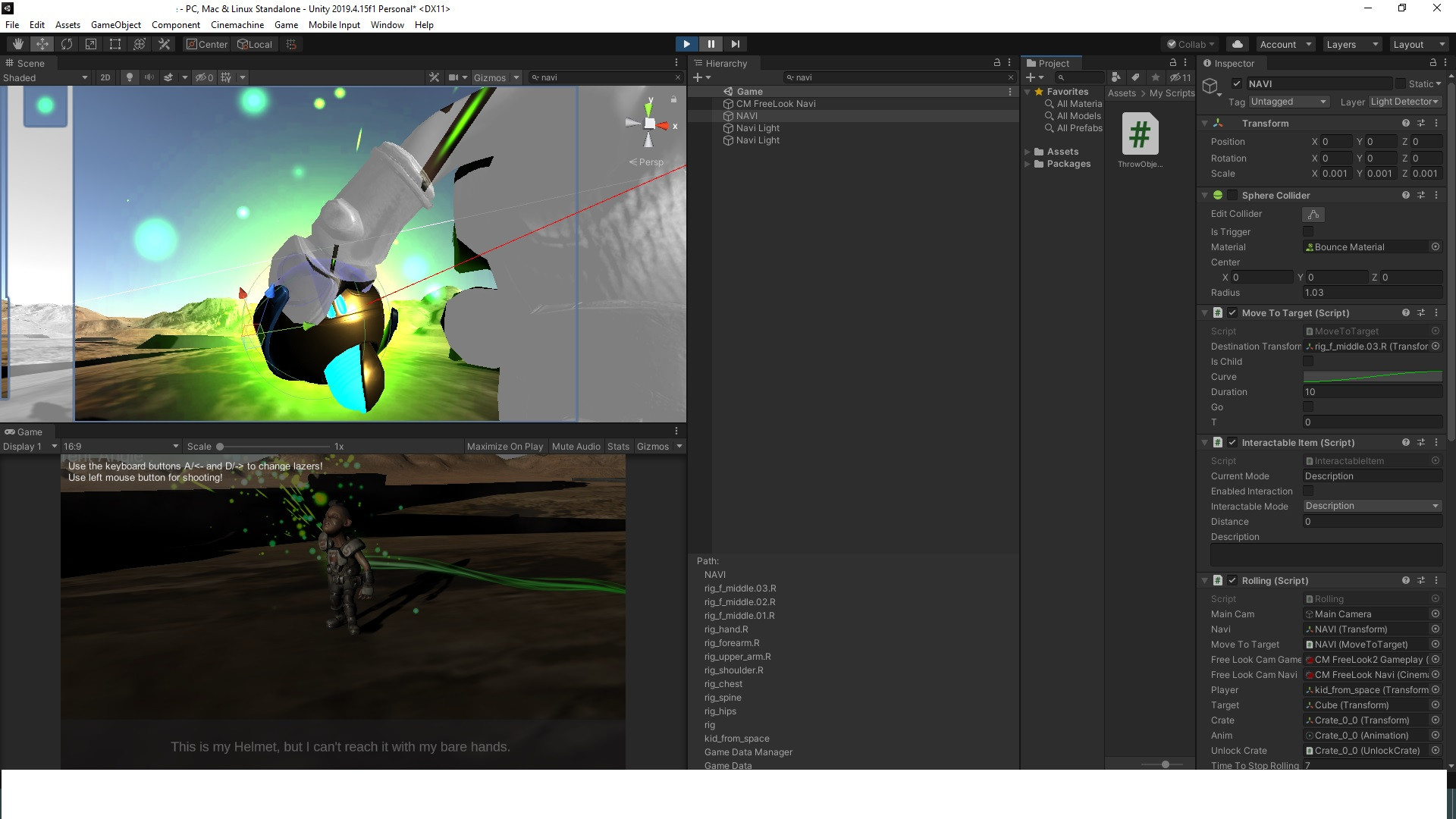
Task: Toggle 2D scene view mode
Action: tap(105, 77)
